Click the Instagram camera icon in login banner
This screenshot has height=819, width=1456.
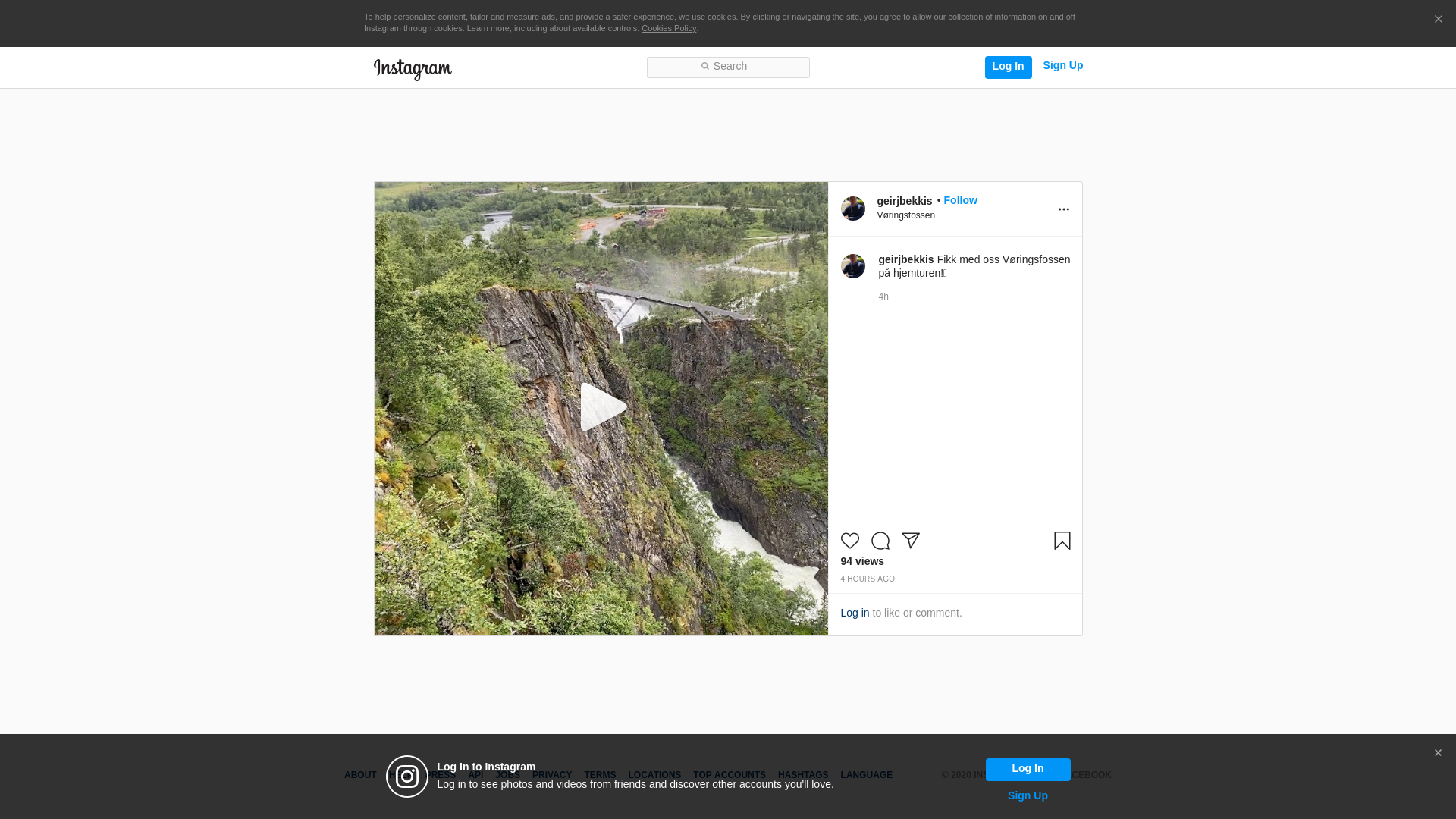tap(407, 777)
